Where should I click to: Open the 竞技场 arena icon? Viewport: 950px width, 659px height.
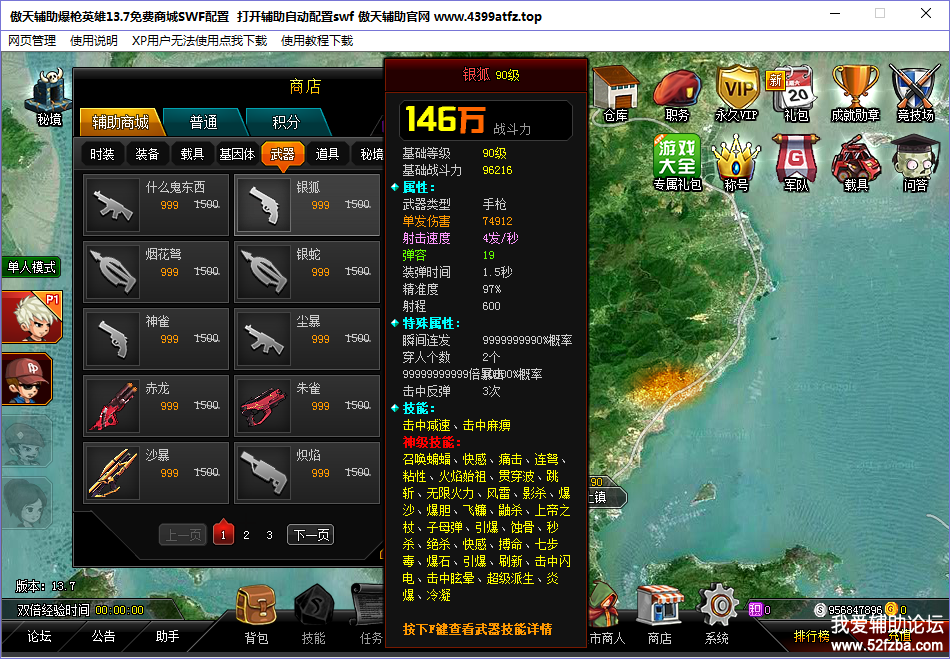coord(915,94)
